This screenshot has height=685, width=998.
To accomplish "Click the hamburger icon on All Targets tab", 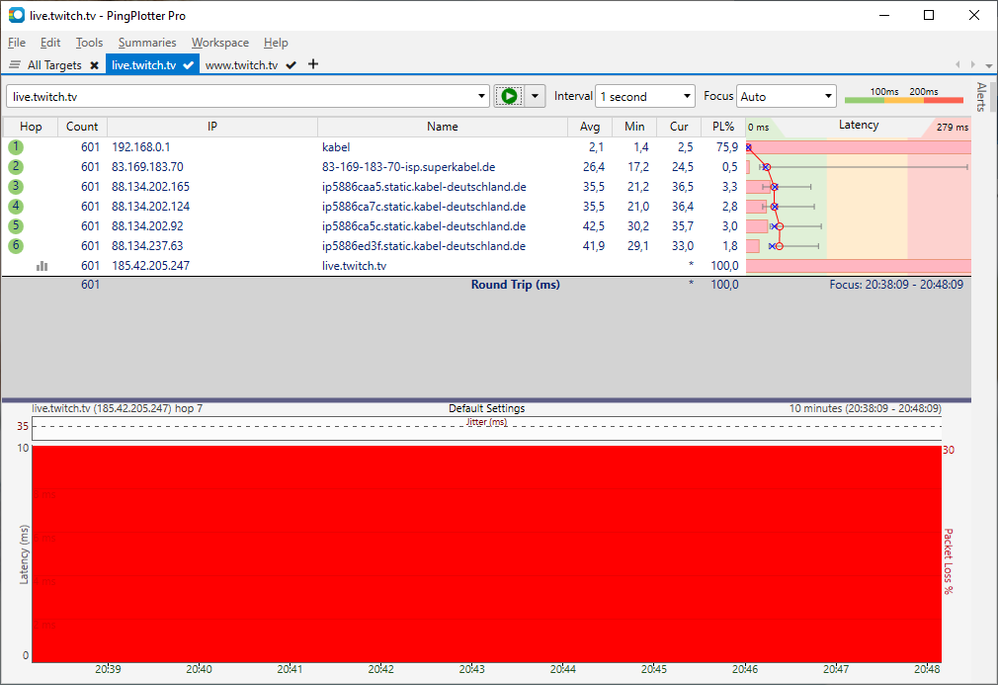I will point(15,65).
